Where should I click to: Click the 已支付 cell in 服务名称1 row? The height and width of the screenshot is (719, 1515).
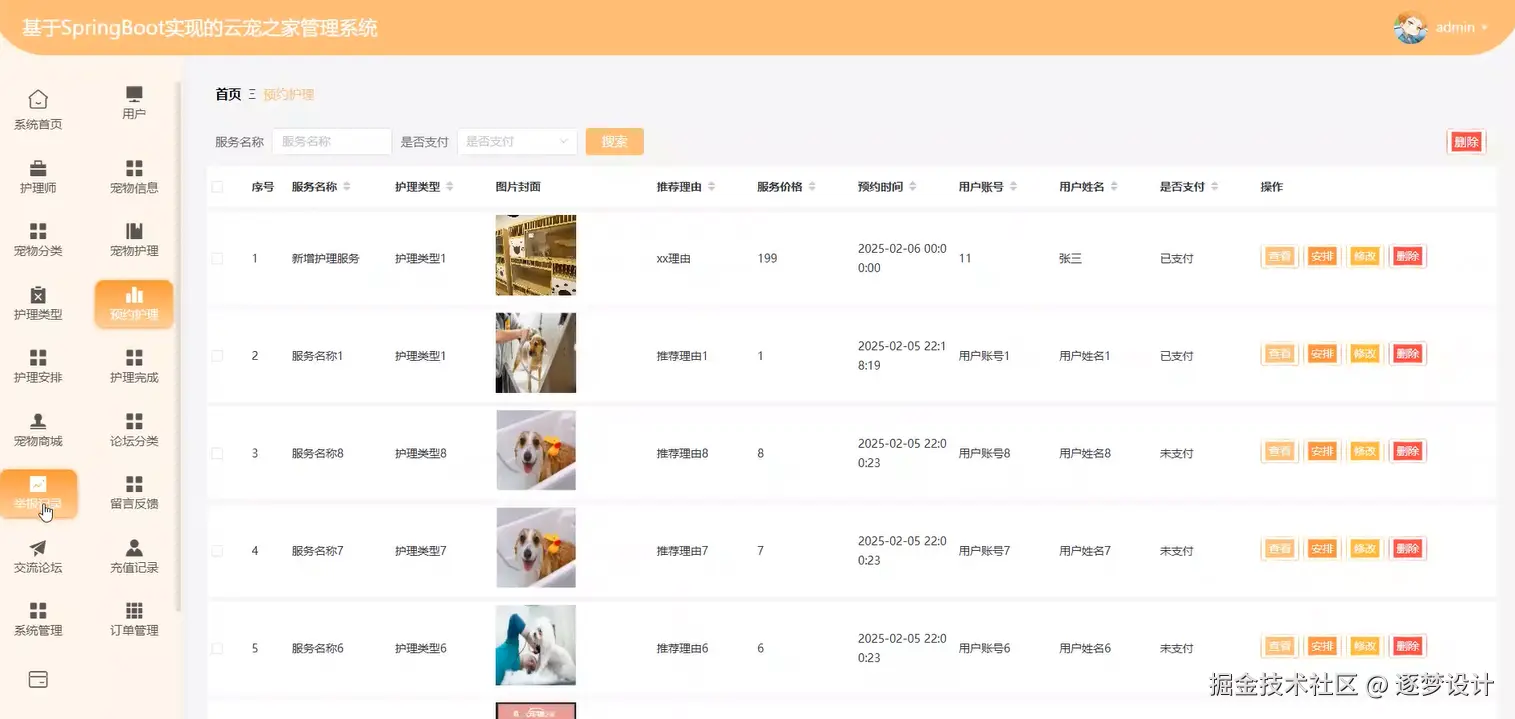tap(1177, 356)
